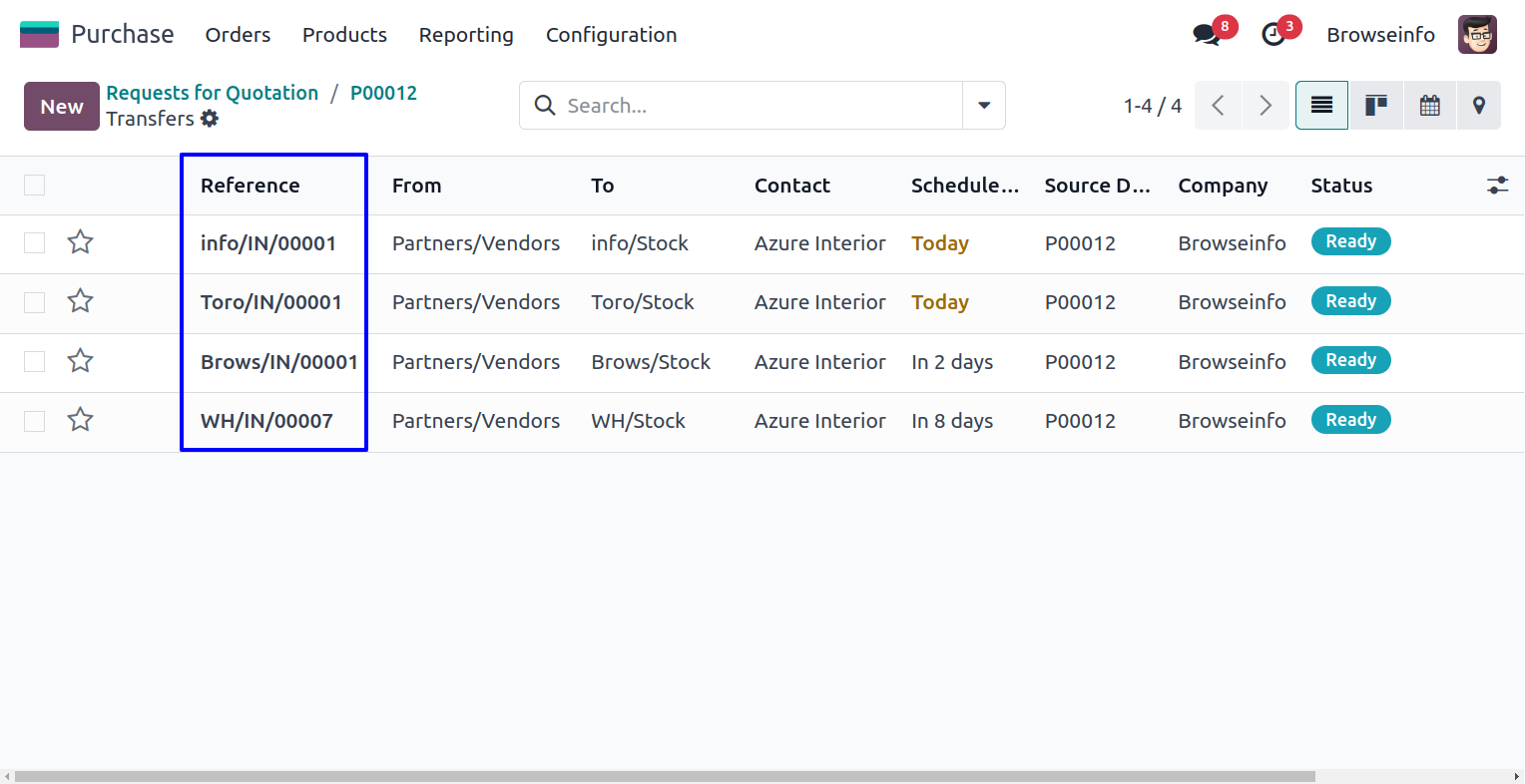Click the Transfers gear settings icon
The image size is (1525, 784).
(210, 119)
